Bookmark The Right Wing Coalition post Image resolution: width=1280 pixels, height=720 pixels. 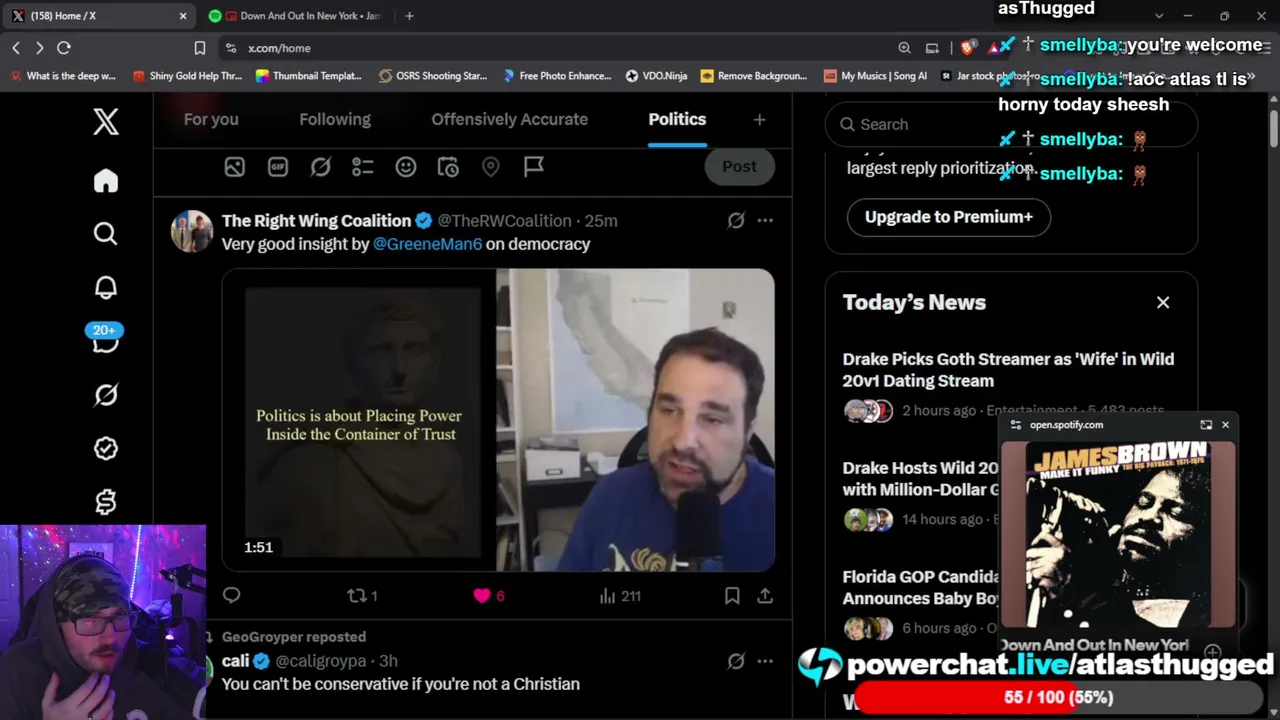(x=732, y=596)
